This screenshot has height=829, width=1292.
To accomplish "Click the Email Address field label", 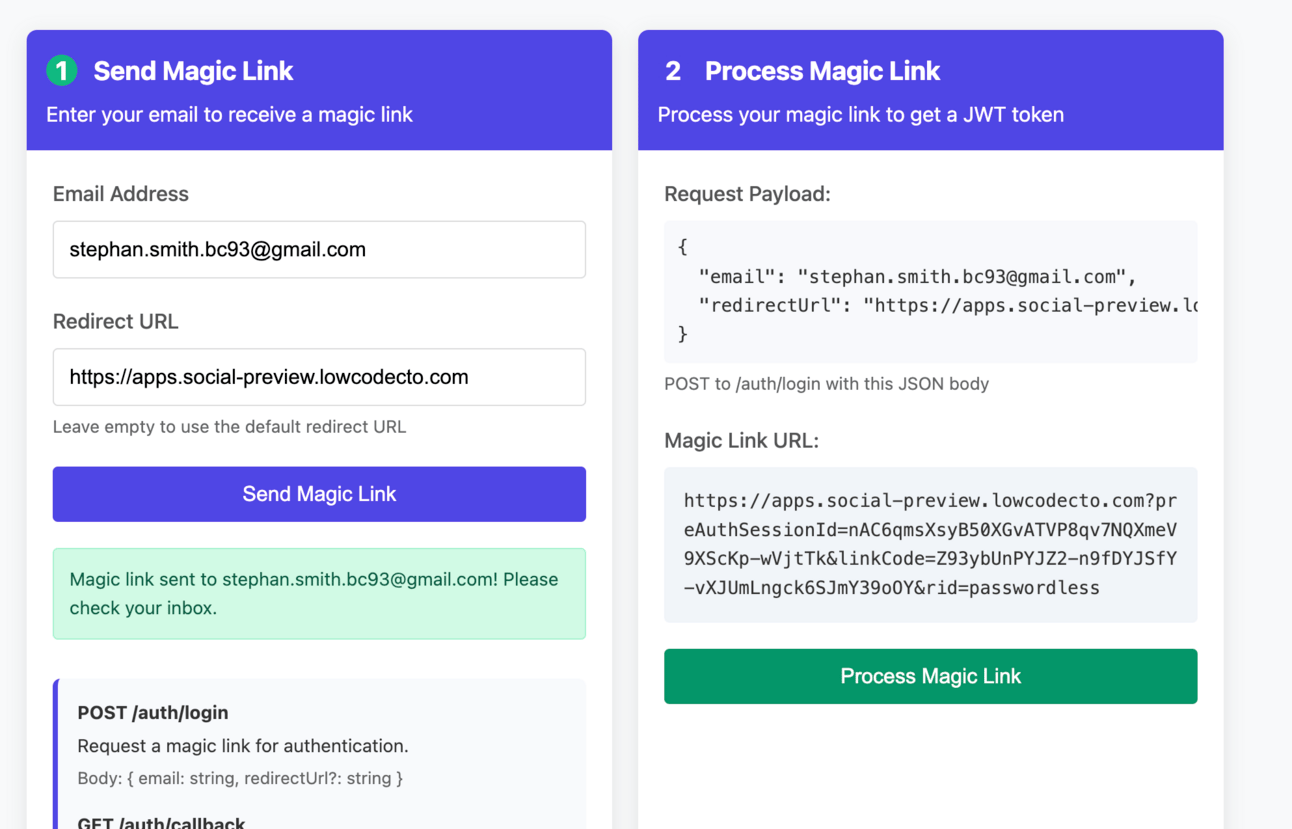I will coord(121,194).
